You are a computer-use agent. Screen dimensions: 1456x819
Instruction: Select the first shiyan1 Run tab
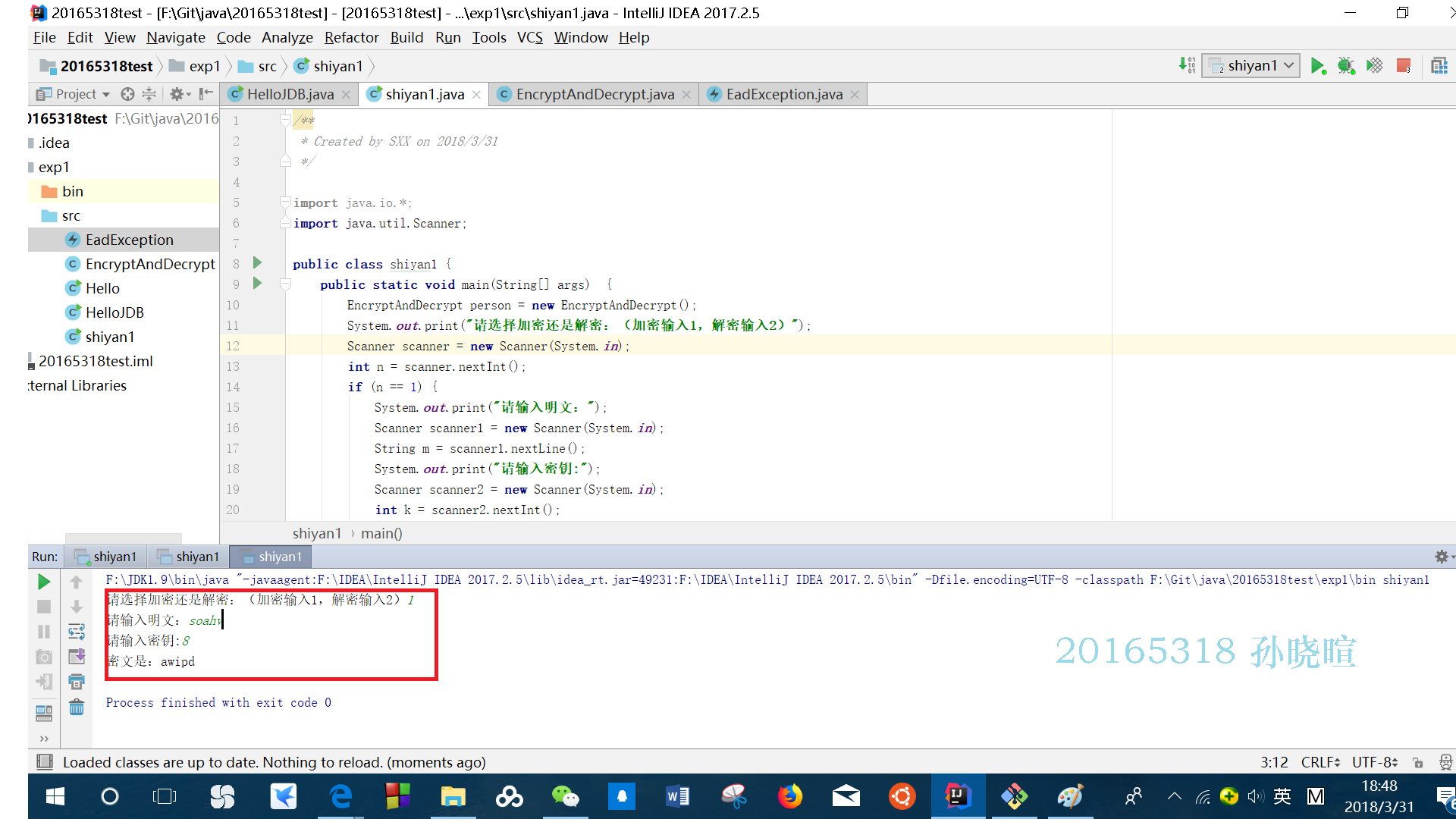[105, 557]
